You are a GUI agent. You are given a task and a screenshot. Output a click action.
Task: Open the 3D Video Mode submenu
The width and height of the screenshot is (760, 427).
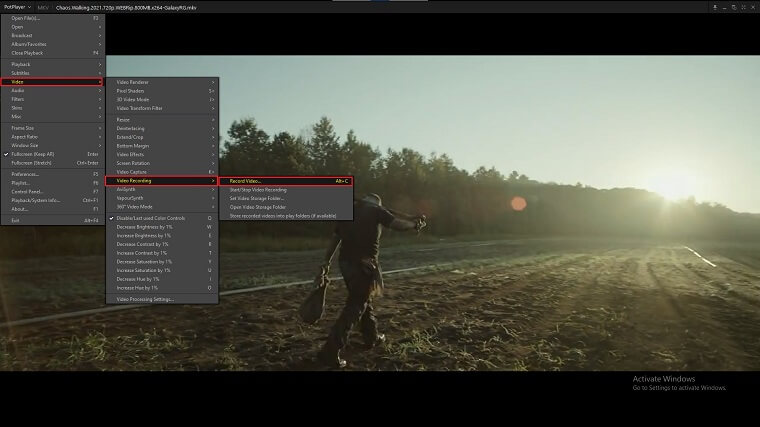coord(162,99)
